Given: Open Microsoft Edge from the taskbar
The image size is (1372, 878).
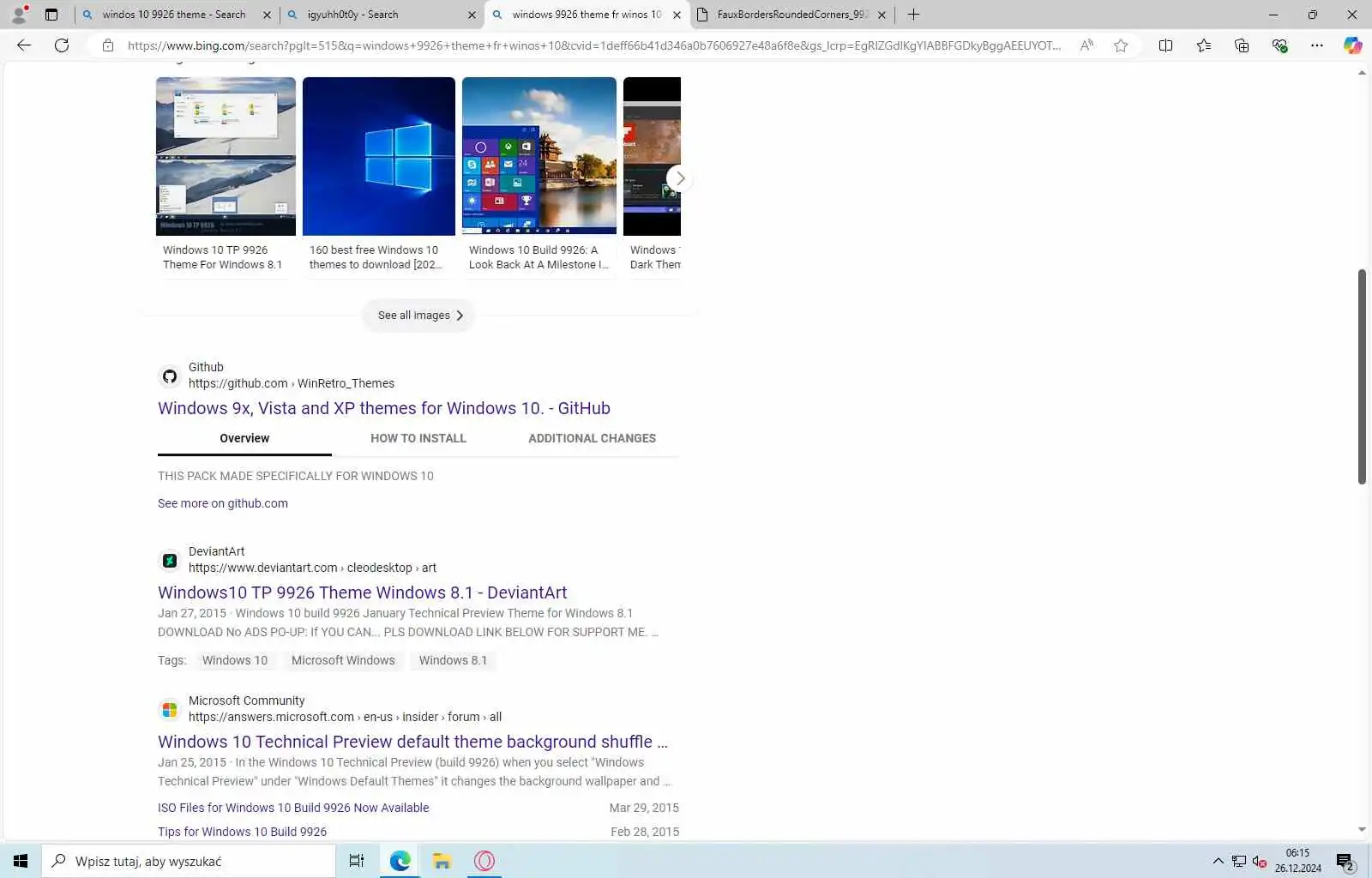Looking at the screenshot, I should click(400, 861).
